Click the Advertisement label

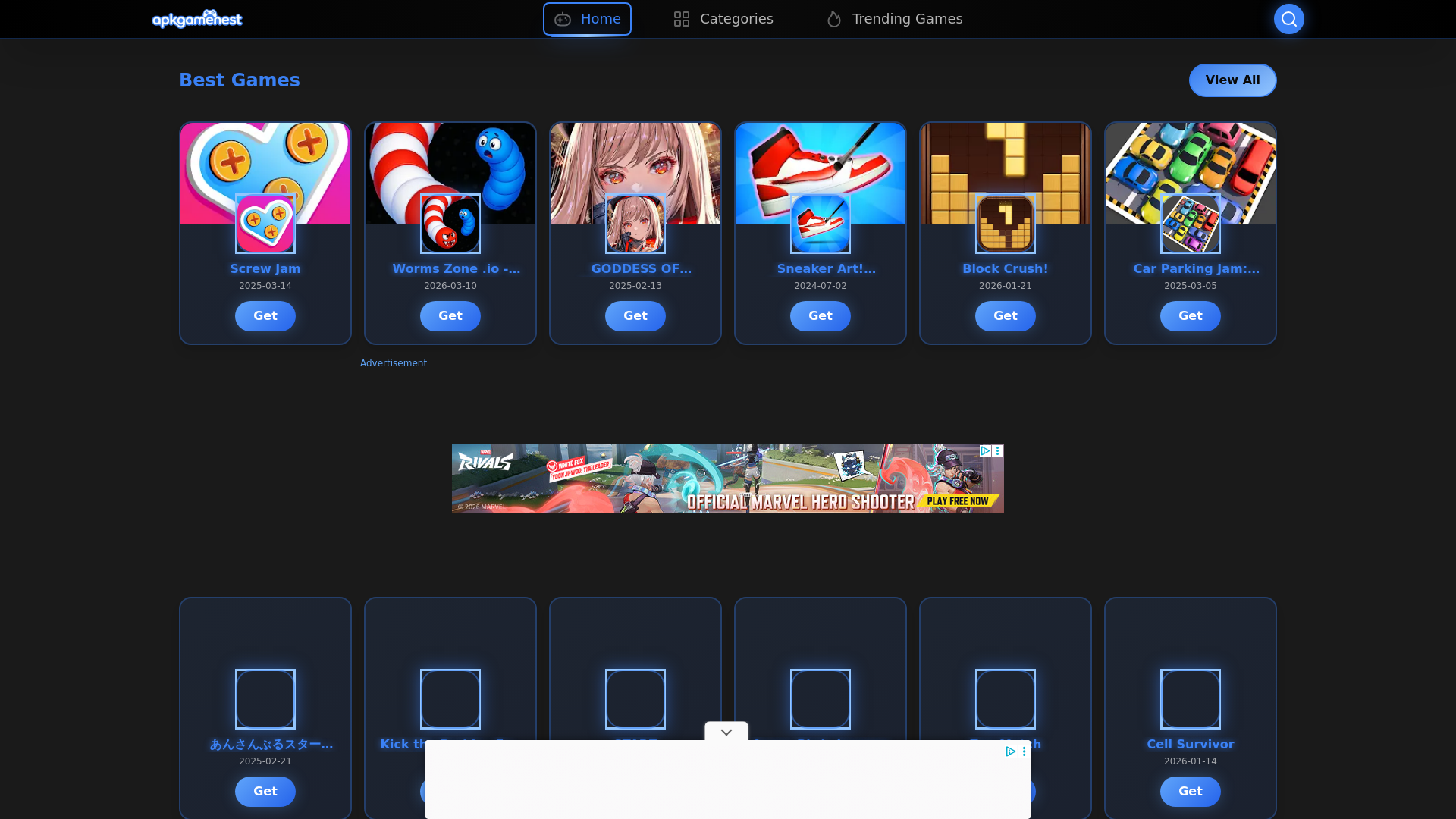[394, 363]
